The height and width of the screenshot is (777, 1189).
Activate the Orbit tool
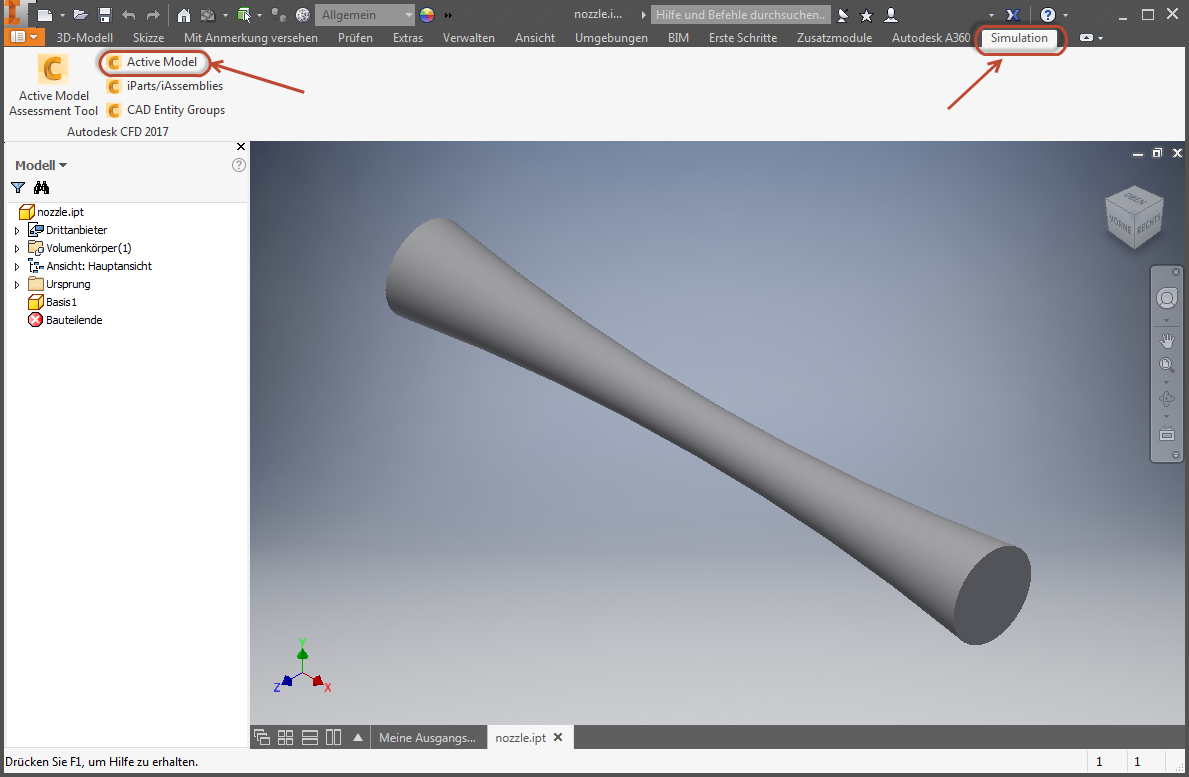point(1166,399)
